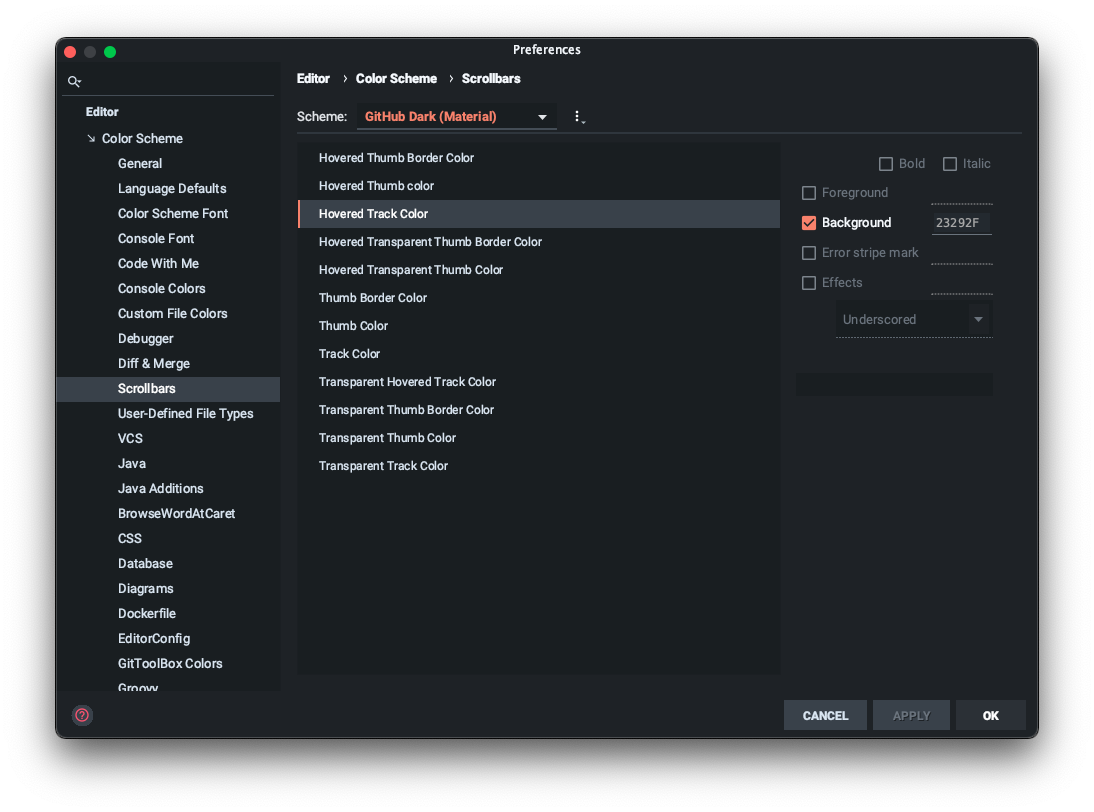Click the Color Scheme breadcrumb link

(396, 78)
